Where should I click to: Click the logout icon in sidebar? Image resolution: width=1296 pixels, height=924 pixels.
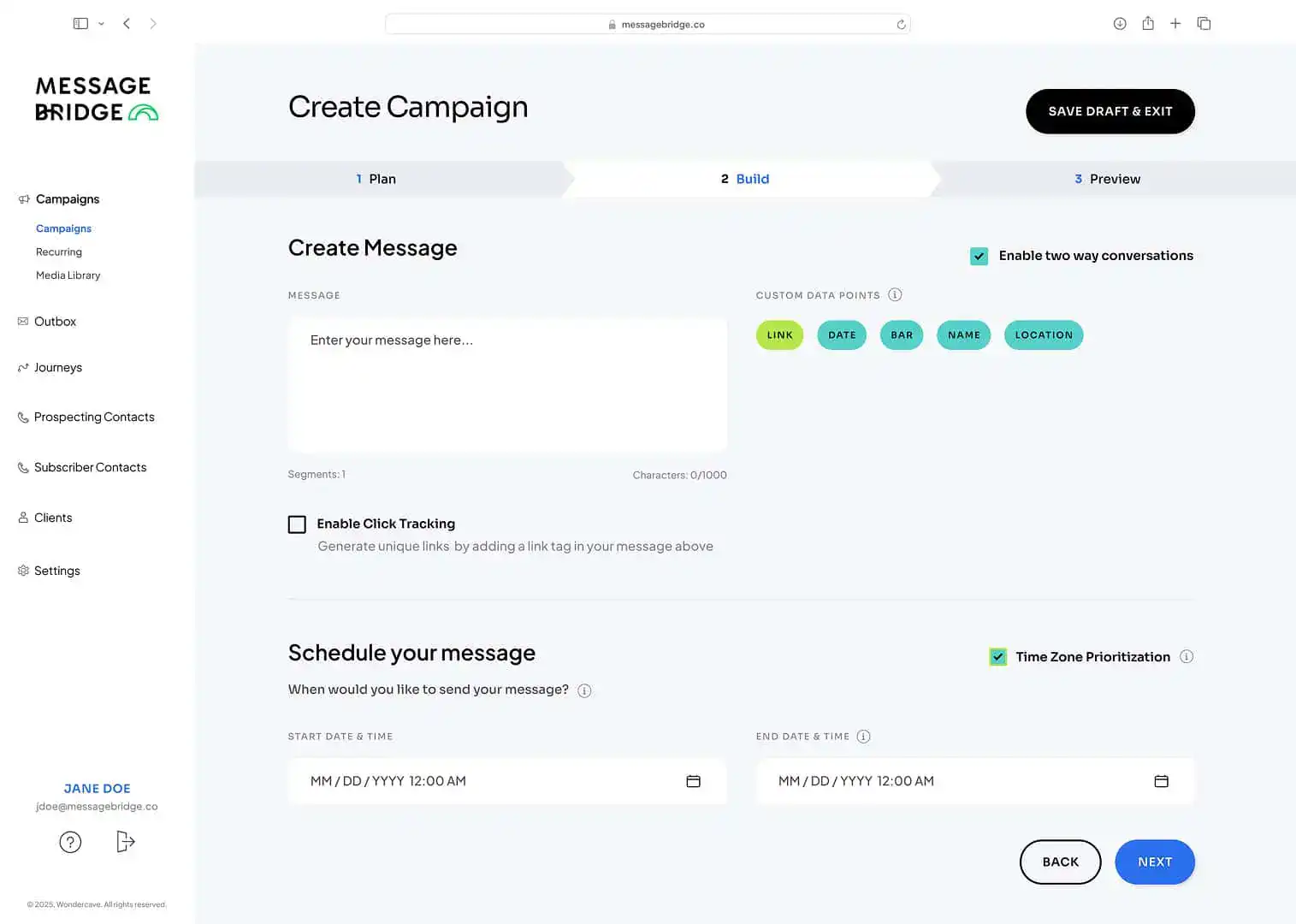[x=125, y=842]
